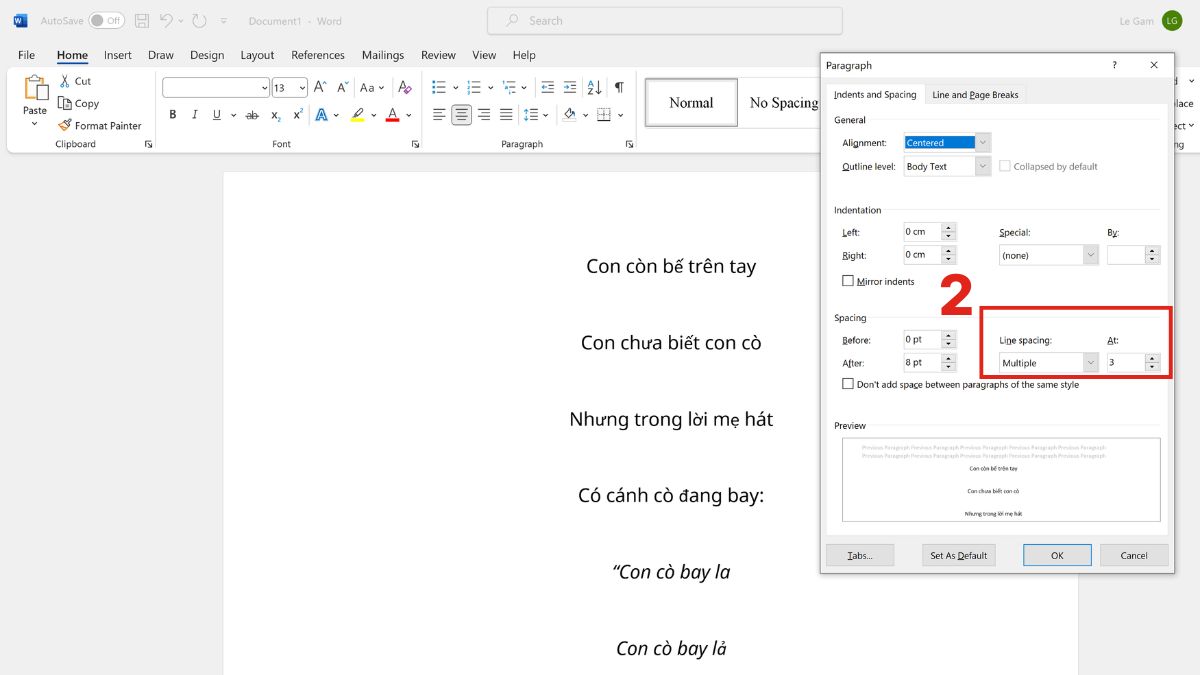Click the Decrease Indent icon
Viewport: 1200px width, 675px height.
548,88
